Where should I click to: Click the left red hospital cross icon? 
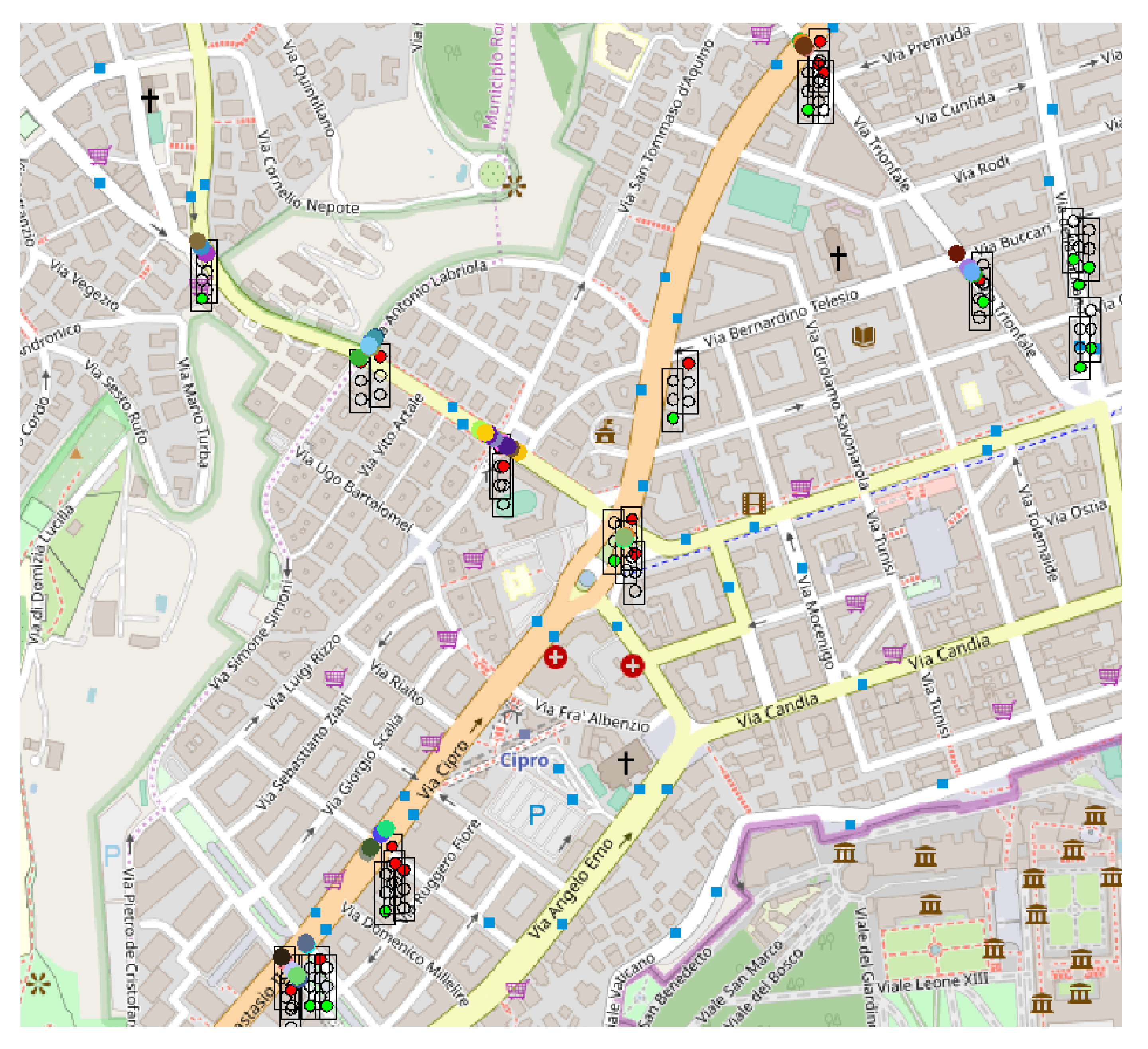pyautogui.click(x=555, y=658)
